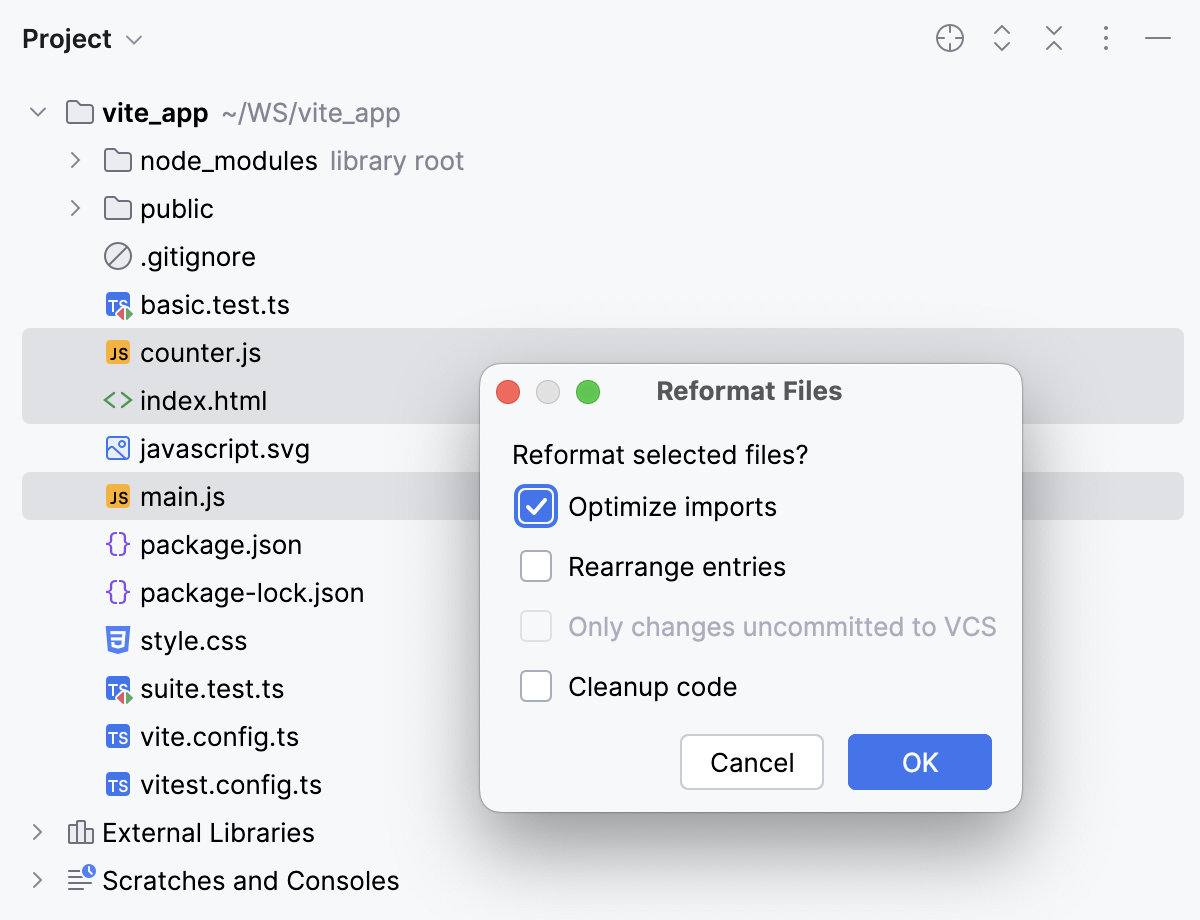This screenshot has width=1200, height=920.
Task: Cancel the Reformat Files dialog
Action: click(751, 762)
